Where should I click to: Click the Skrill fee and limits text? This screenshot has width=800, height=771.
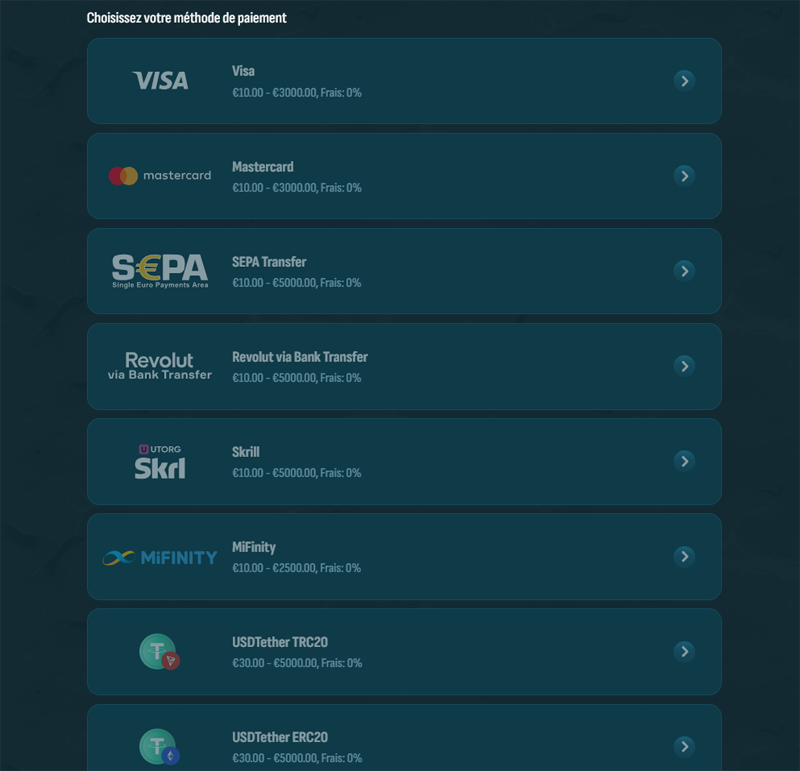pyautogui.click(x=296, y=473)
